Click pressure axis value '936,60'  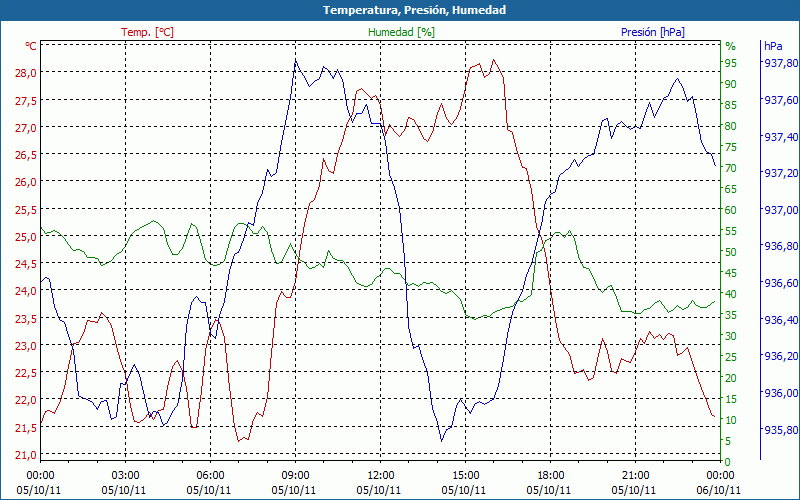tap(780, 283)
